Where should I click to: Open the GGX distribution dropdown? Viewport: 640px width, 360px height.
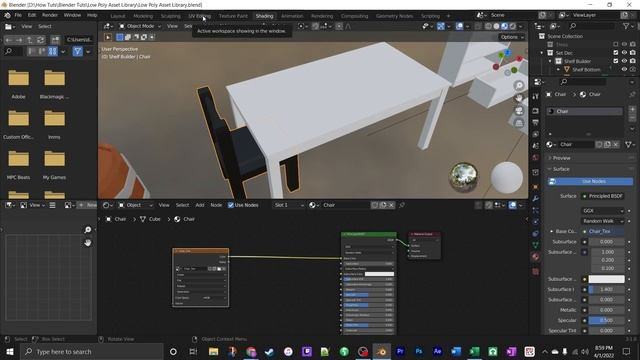(603, 211)
